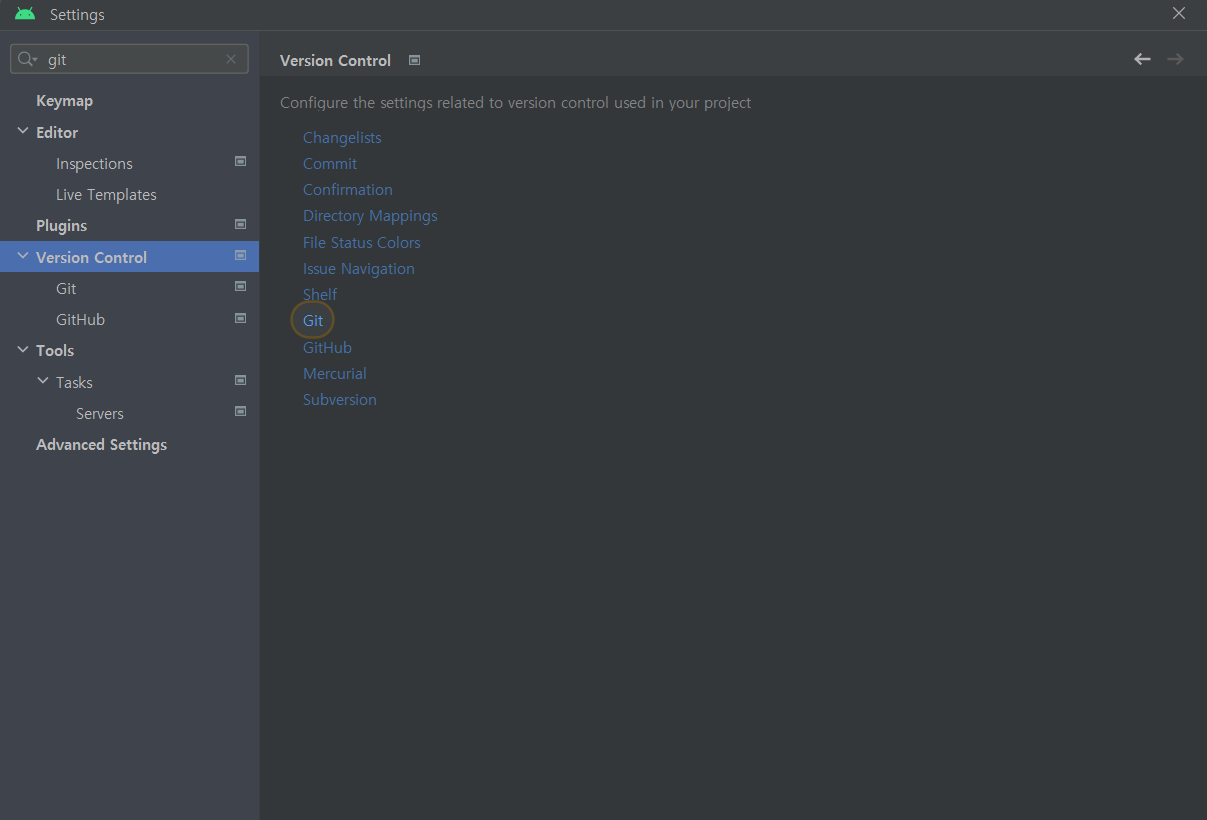Open Inspections settings page
Image resolution: width=1207 pixels, height=820 pixels.
coord(94,163)
